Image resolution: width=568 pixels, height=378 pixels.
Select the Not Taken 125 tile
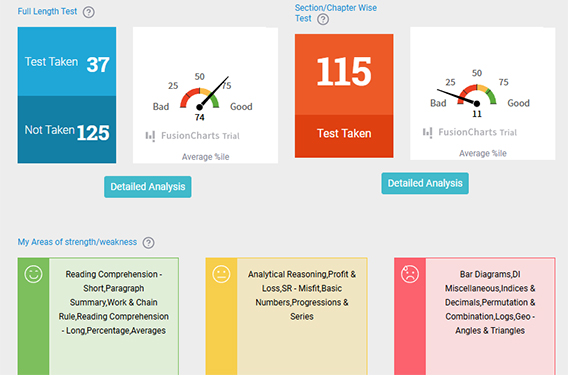tap(67, 130)
